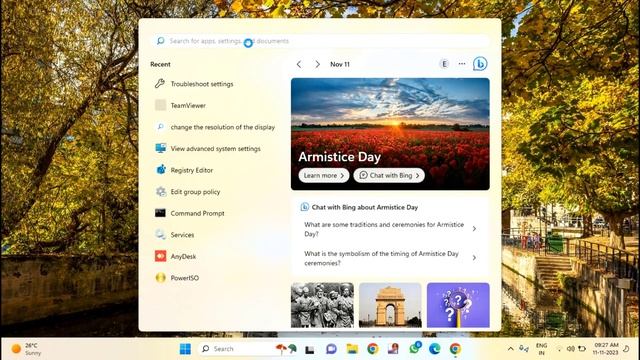Open File Explorer from taskbar

[x=352, y=349]
